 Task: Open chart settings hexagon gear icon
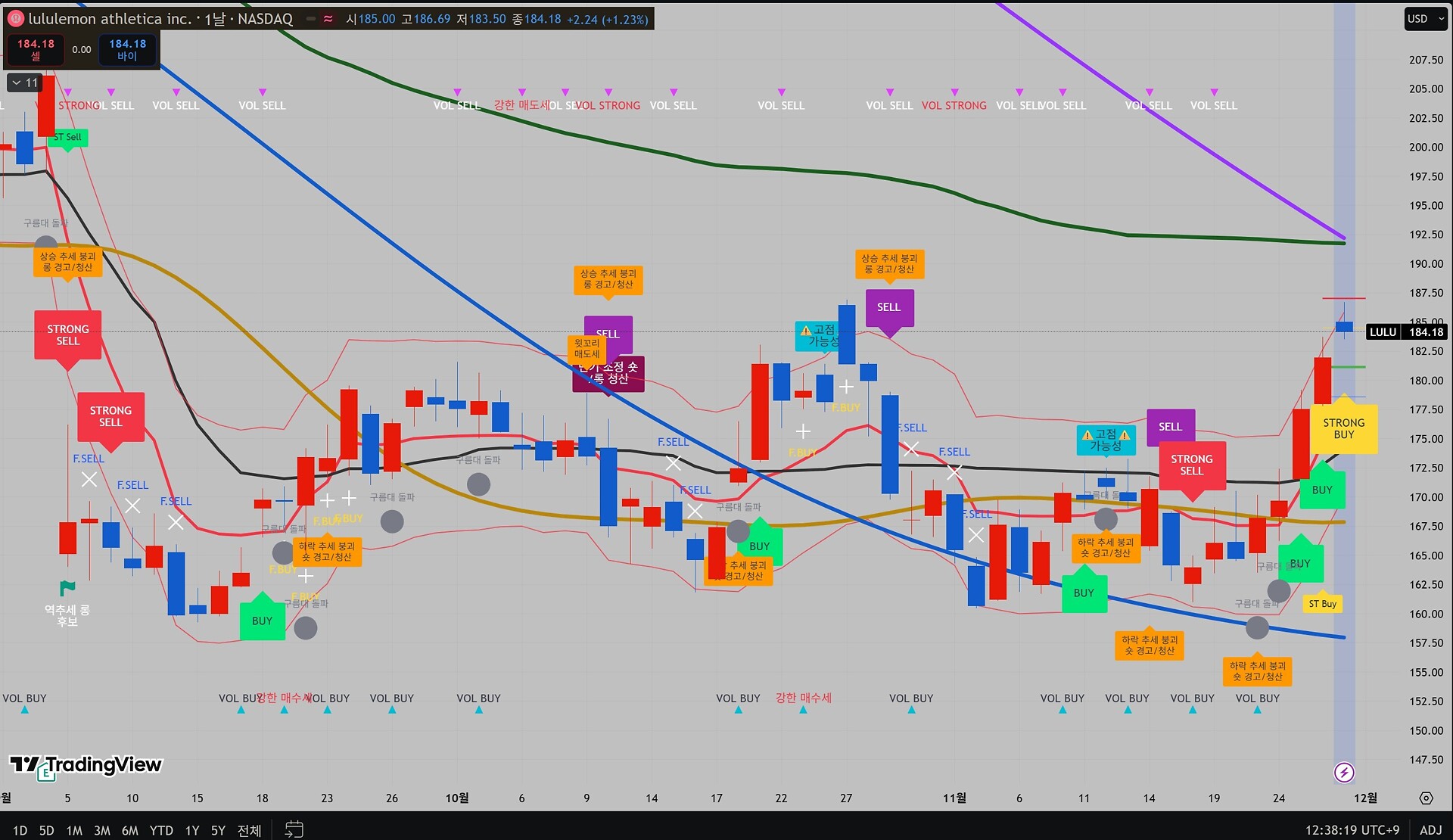pyautogui.click(x=1426, y=798)
